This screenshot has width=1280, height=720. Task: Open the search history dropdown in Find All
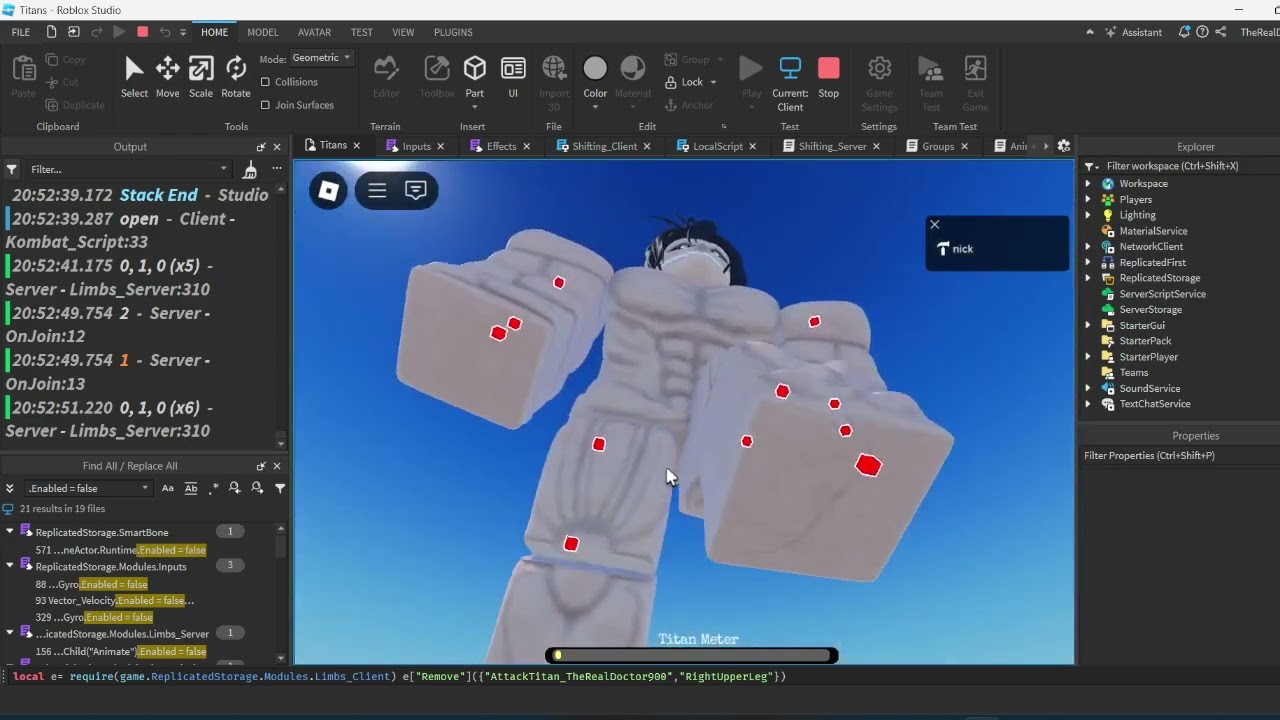pyautogui.click(x=145, y=488)
